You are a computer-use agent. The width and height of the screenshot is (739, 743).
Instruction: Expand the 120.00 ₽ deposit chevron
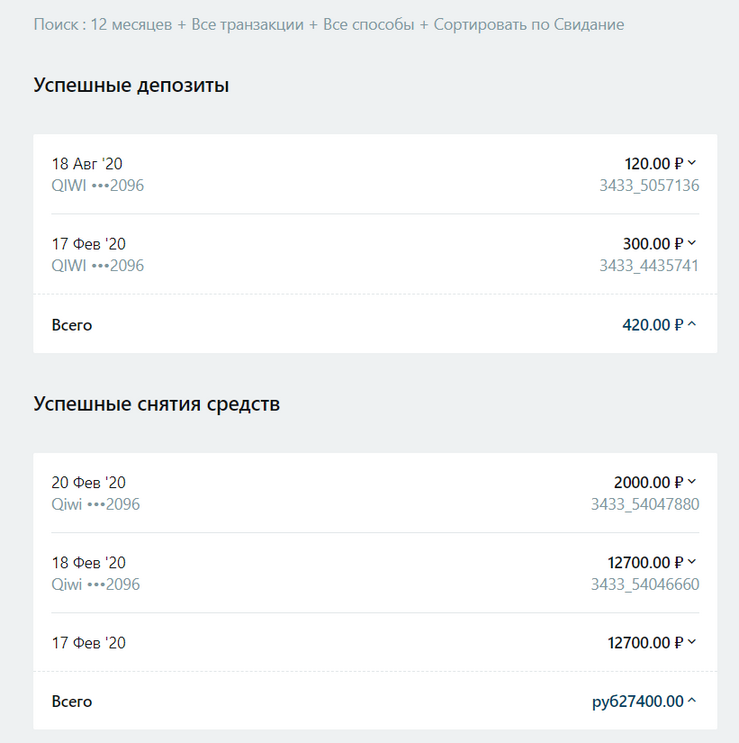pos(692,163)
